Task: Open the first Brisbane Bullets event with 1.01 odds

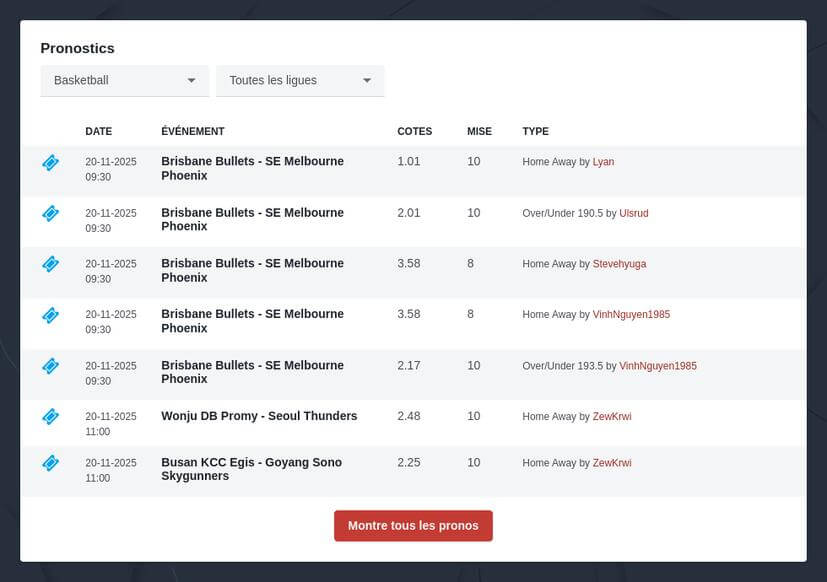Action: click(x=252, y=168)
